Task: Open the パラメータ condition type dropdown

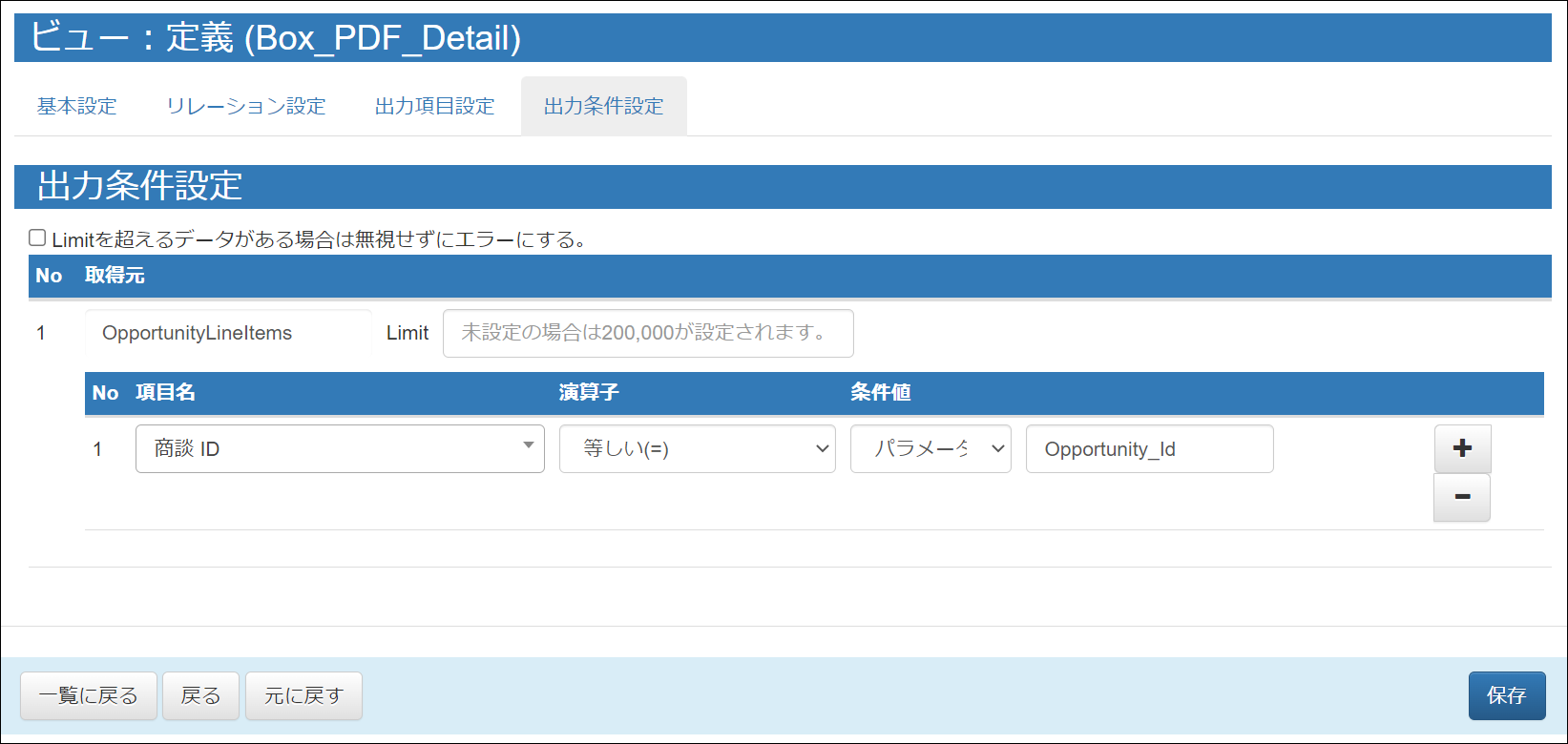Action: [x=930, y=448]
